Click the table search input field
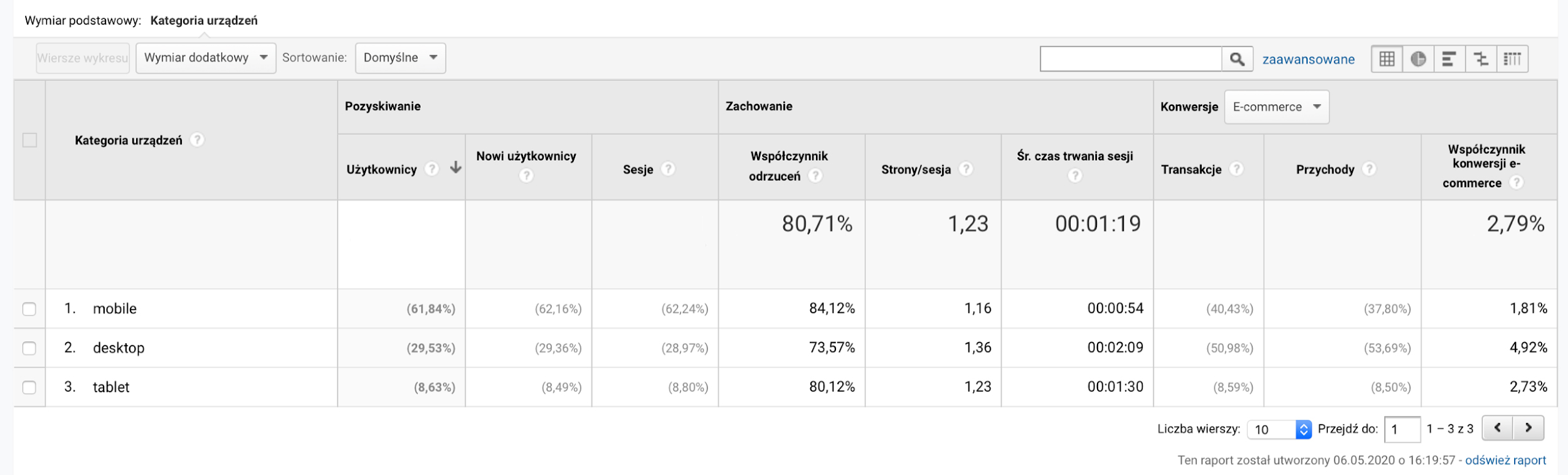 pos(1131,59)
